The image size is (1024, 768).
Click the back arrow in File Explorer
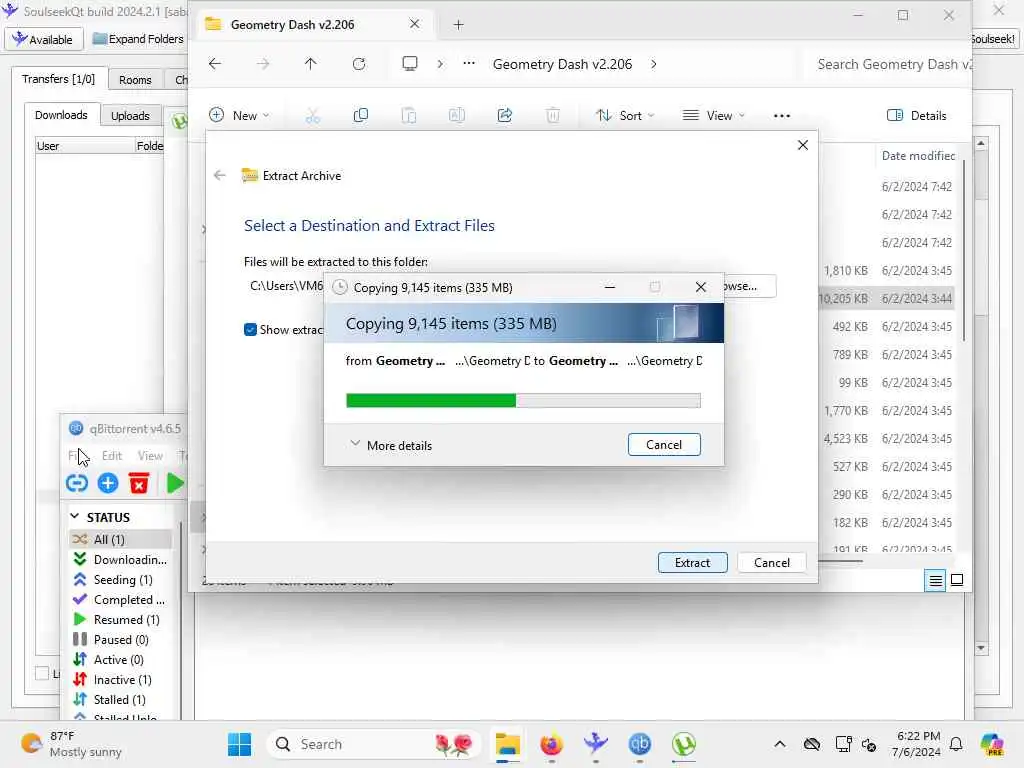pos(215,64)
